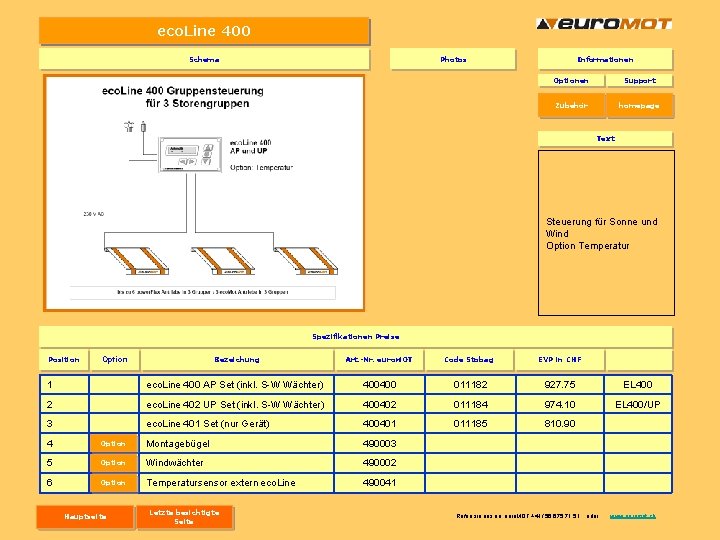
Task: Click Stobag code 011185
Action: click(470, 424)
